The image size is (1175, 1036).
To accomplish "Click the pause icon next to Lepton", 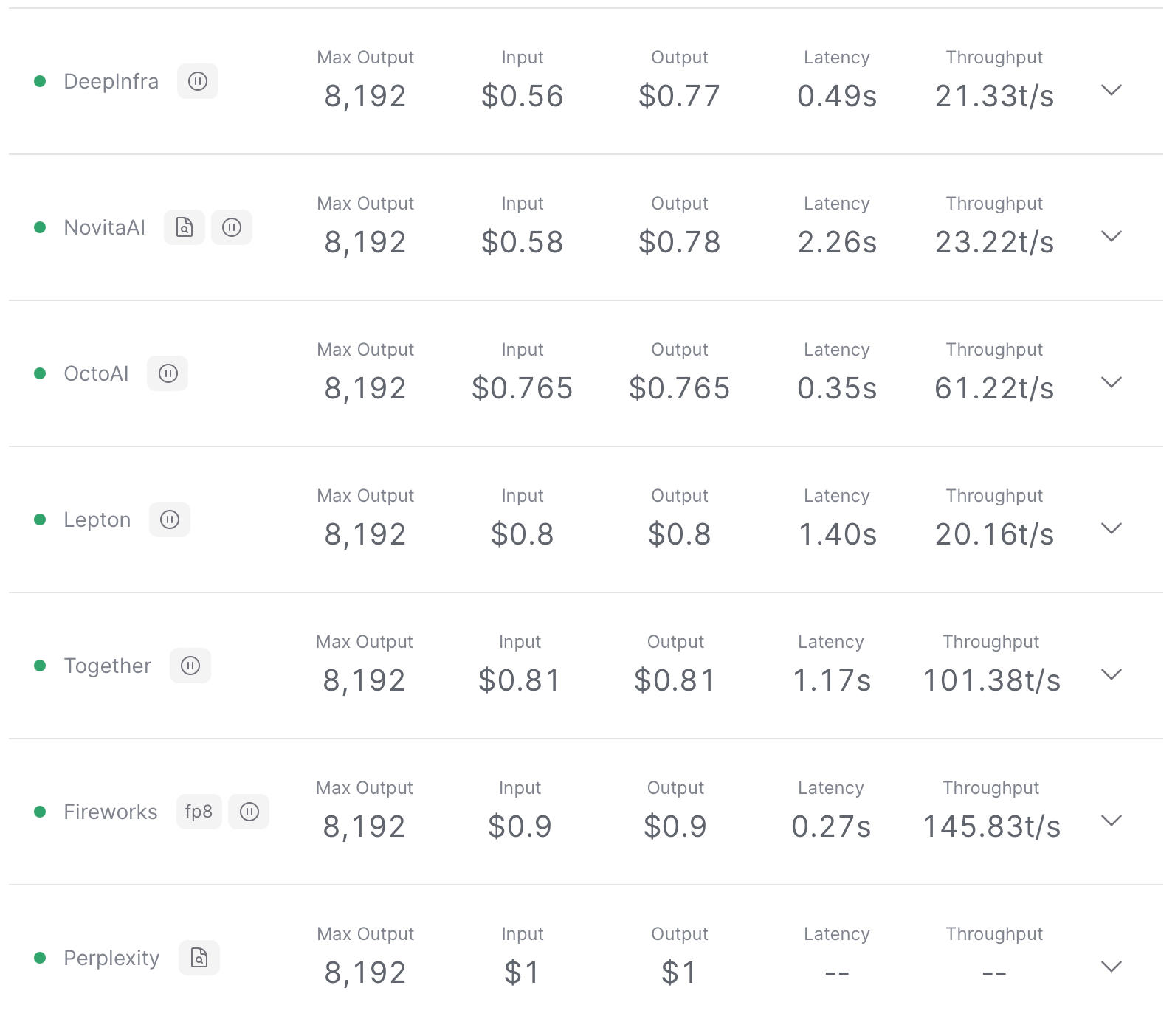I will [x=170, y=519].
